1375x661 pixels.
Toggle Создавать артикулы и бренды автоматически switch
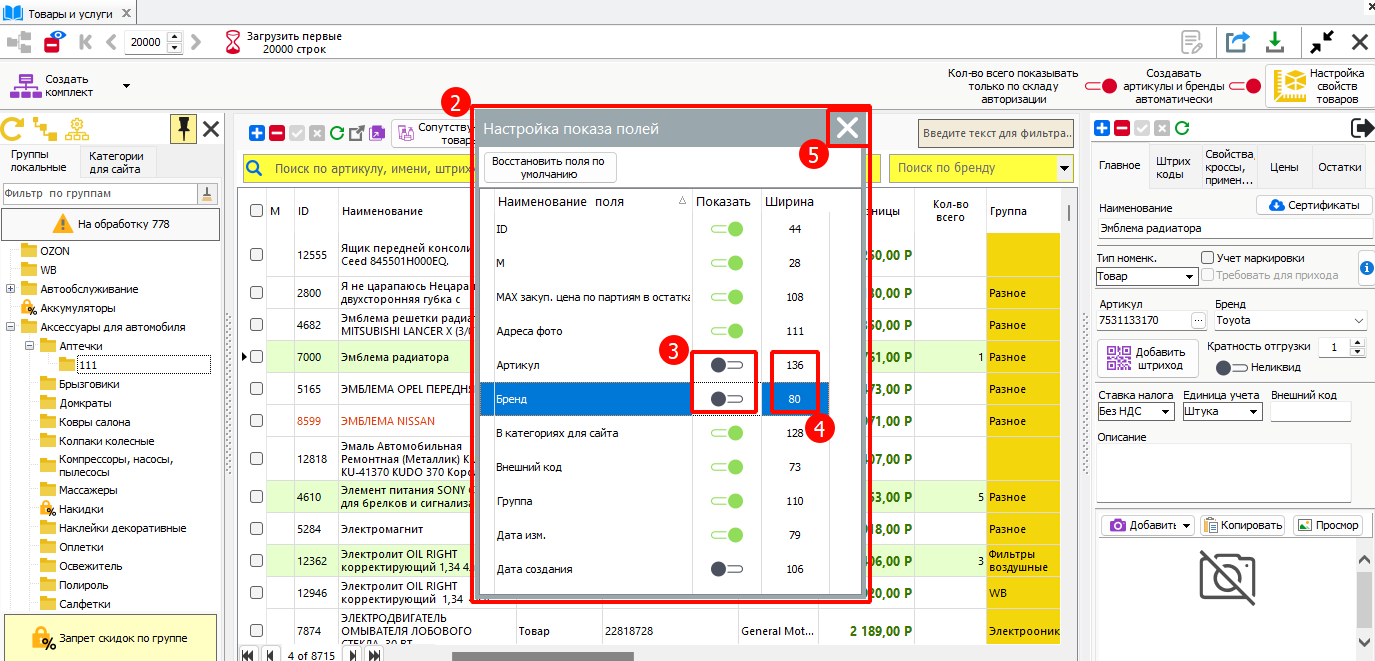click(1245, 86)
